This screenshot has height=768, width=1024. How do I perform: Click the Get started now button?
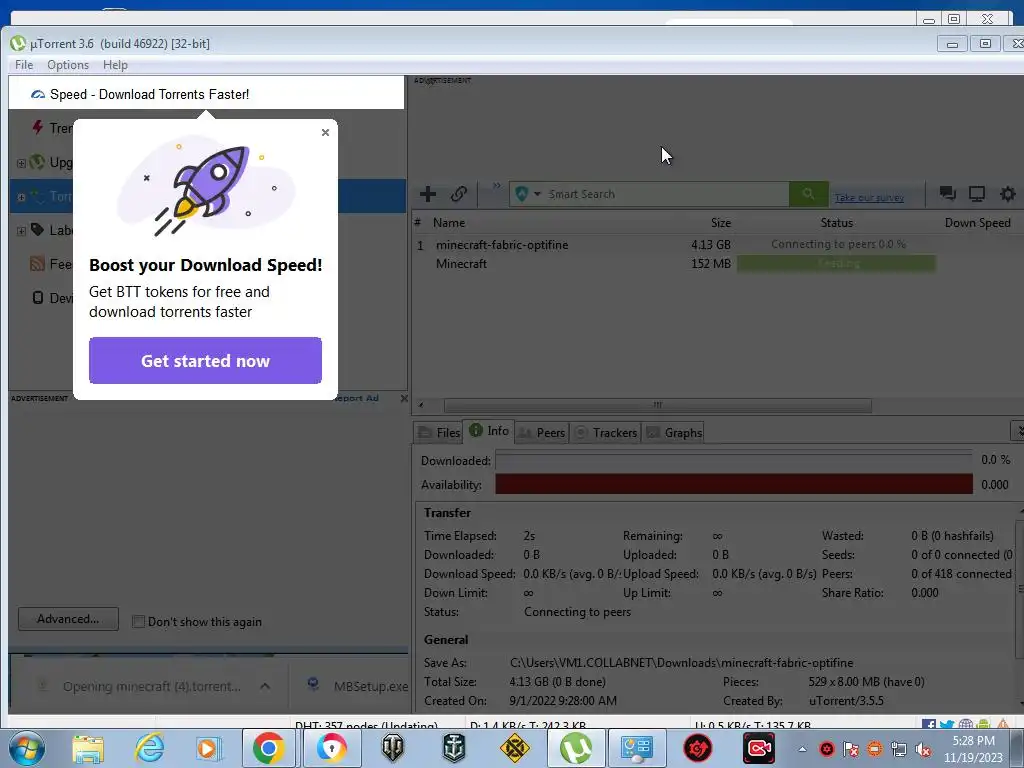[205, 360]
